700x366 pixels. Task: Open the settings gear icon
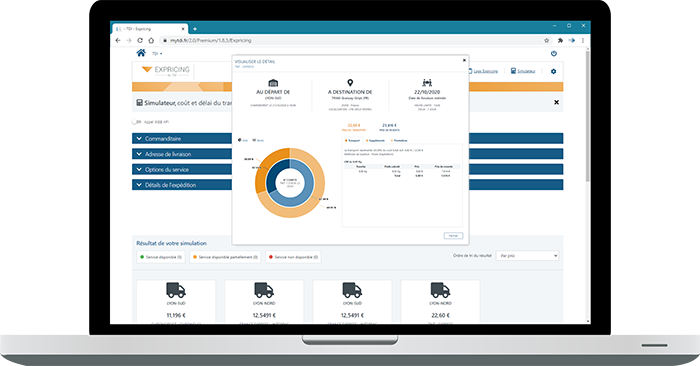tap(554, 71)
